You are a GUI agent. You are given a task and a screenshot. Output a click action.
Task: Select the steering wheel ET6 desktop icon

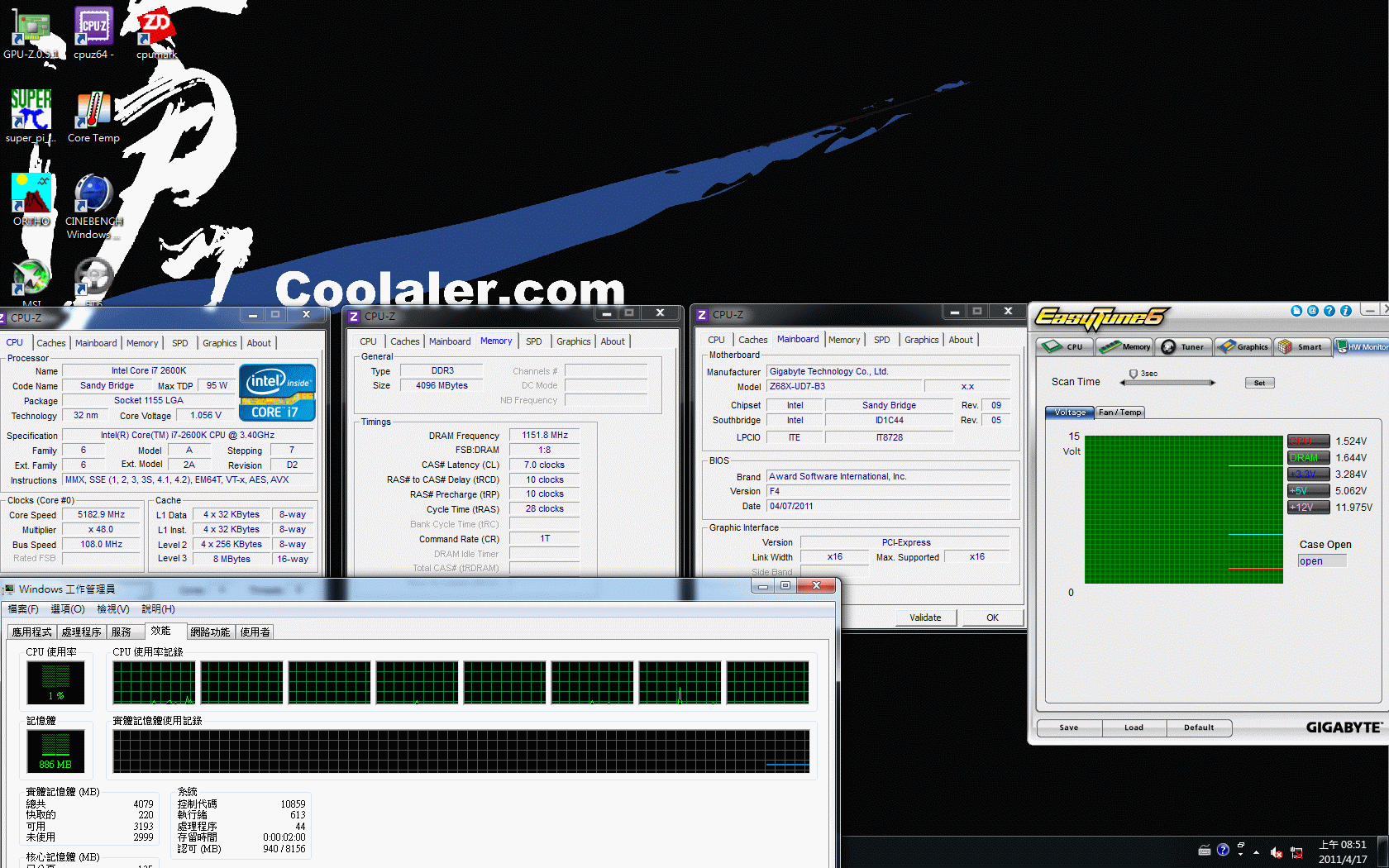pyautogui.click(x=93, y=283)
